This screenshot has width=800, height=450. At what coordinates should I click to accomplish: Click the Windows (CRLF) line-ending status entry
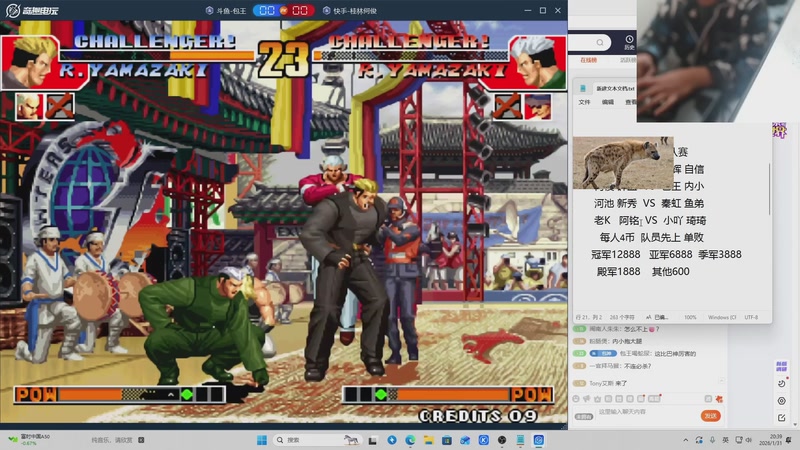722,317
